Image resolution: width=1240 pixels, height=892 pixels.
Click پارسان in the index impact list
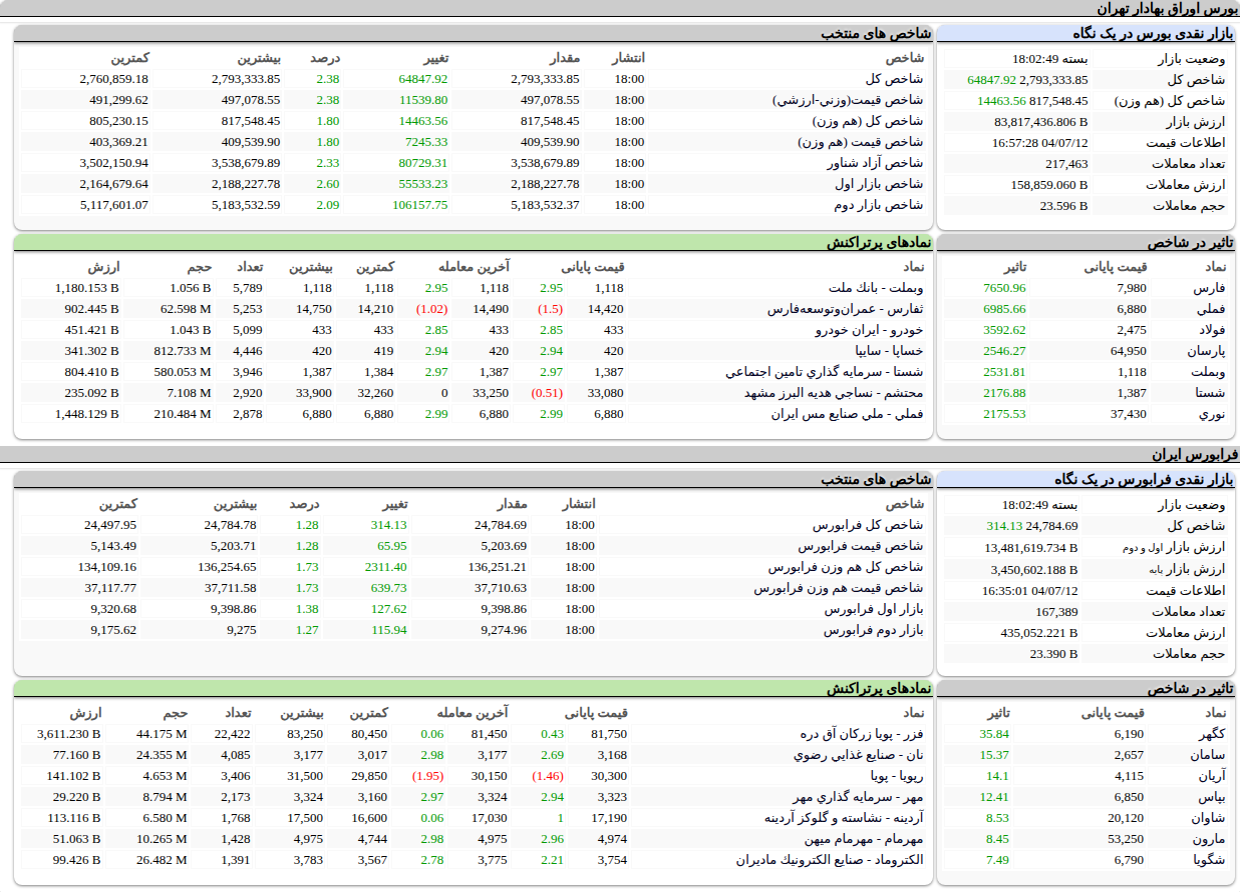pyautogui.click(x=1206, y=351)
